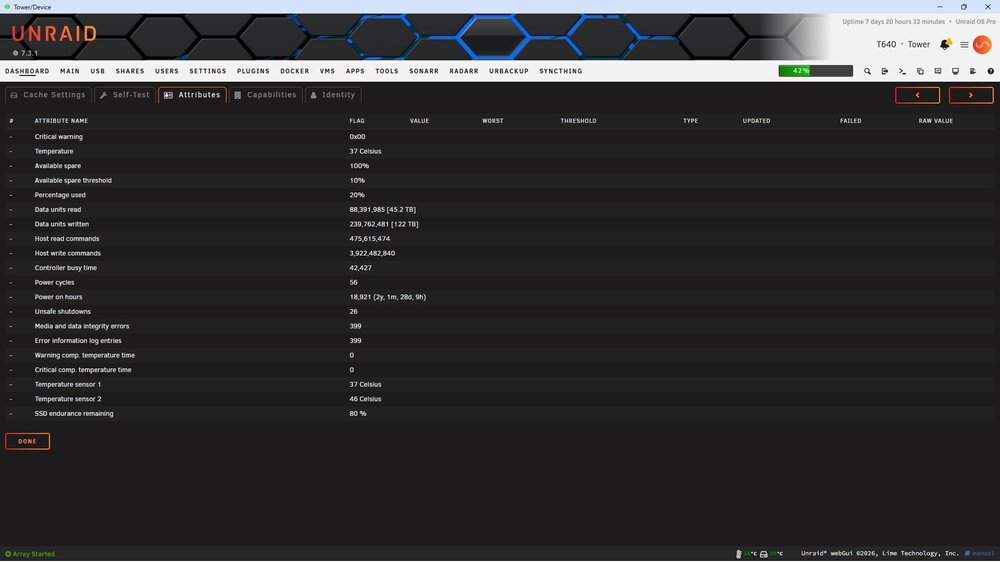Open the MAIN menu page
1000x562 pixels.
pyautogui.click(x=70, y=71)
